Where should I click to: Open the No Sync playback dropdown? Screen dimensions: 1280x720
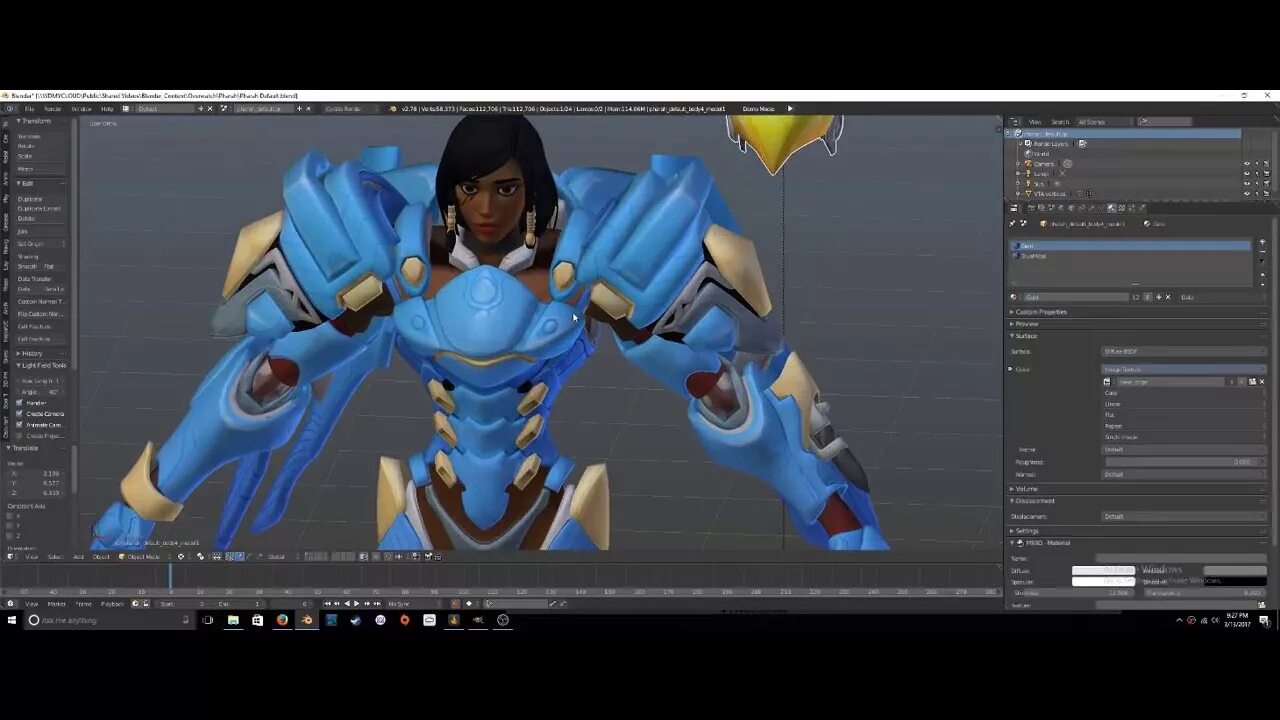click(413, 604)
